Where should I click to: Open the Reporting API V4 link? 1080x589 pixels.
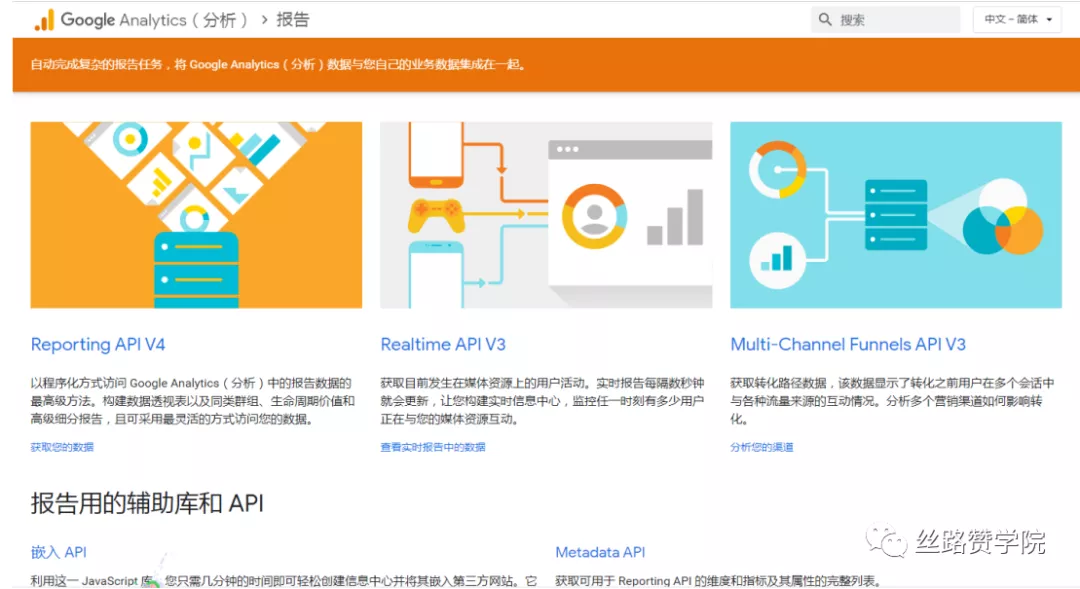click(x=98, y=344)
